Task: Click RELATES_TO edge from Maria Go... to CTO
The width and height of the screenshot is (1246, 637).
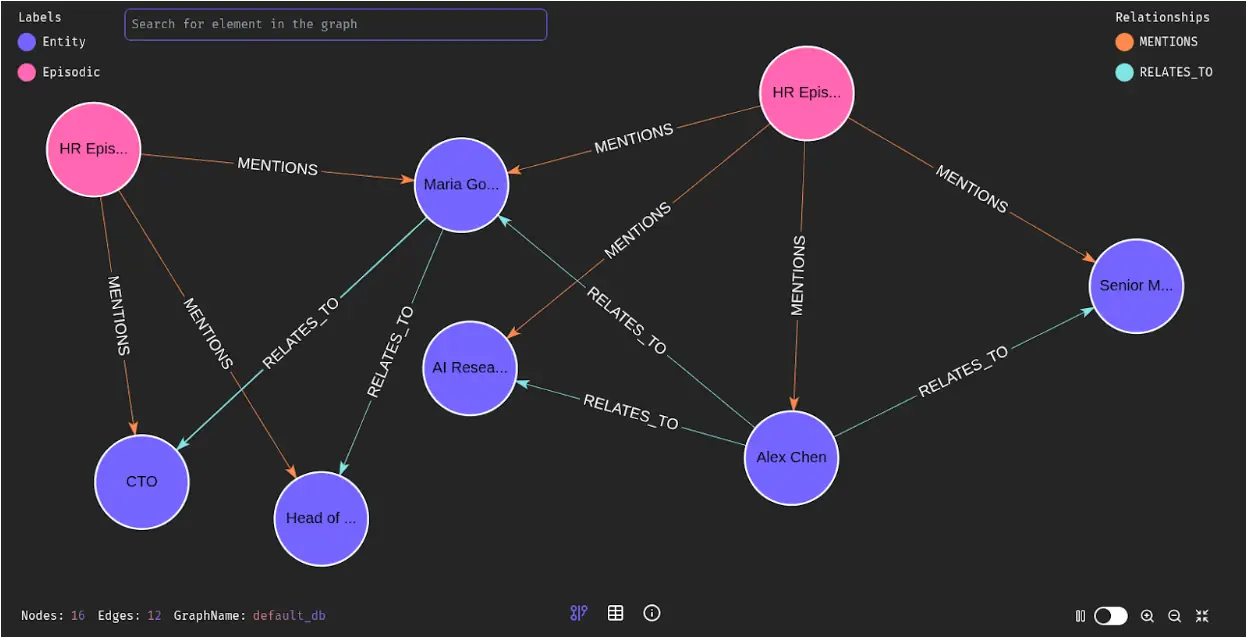Action: click(x=300, y=334)
